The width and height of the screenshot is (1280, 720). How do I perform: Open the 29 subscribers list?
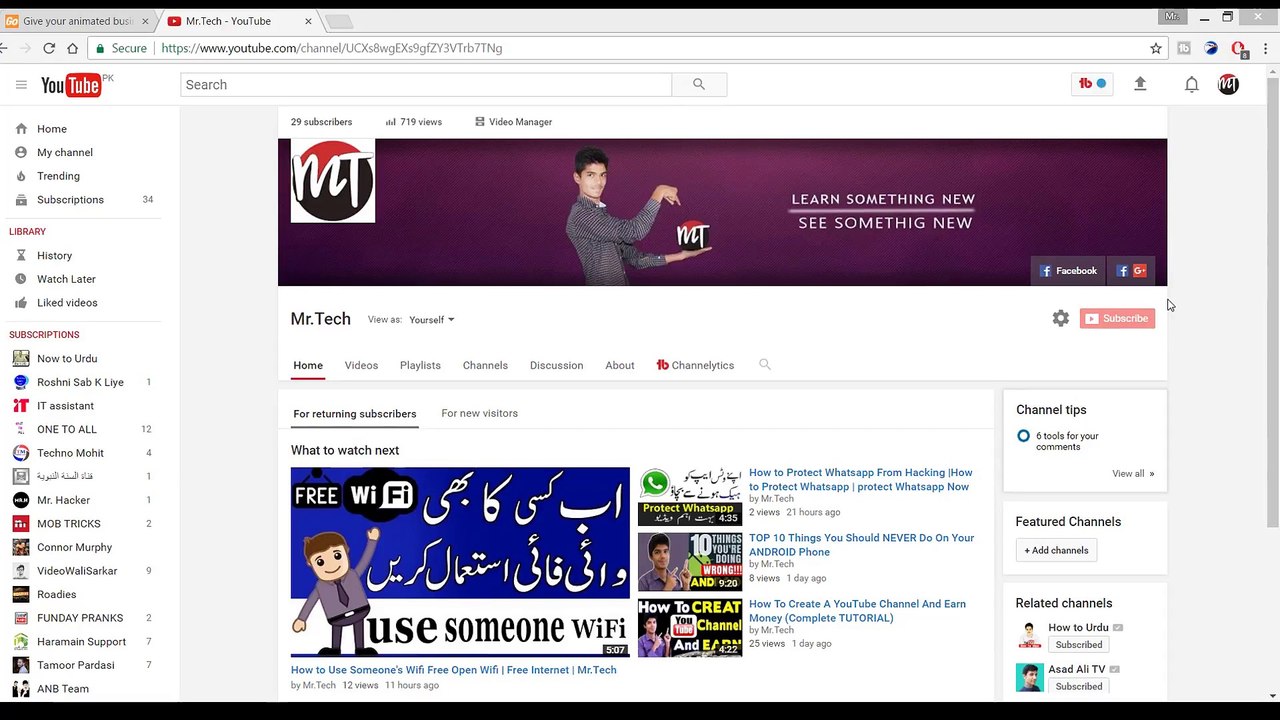pos(321,122)
